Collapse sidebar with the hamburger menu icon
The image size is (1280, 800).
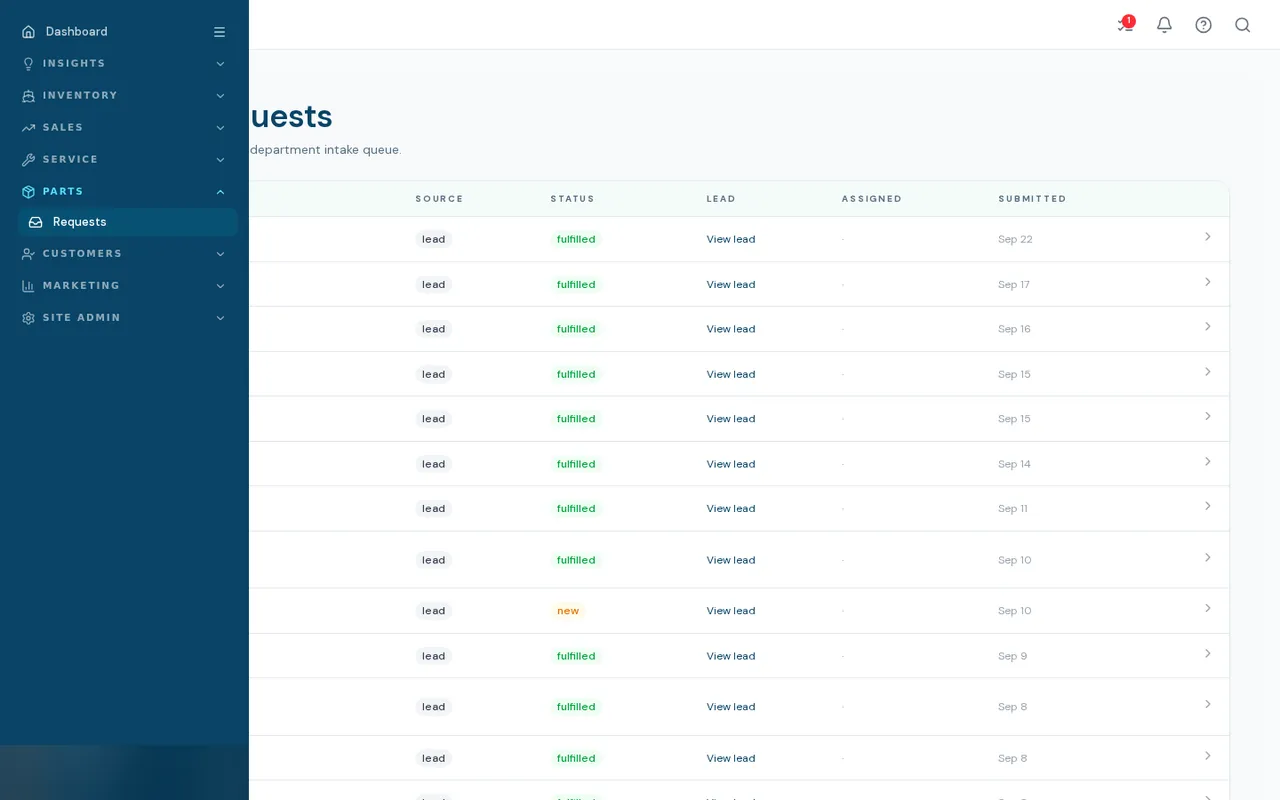tap(219, 32)
